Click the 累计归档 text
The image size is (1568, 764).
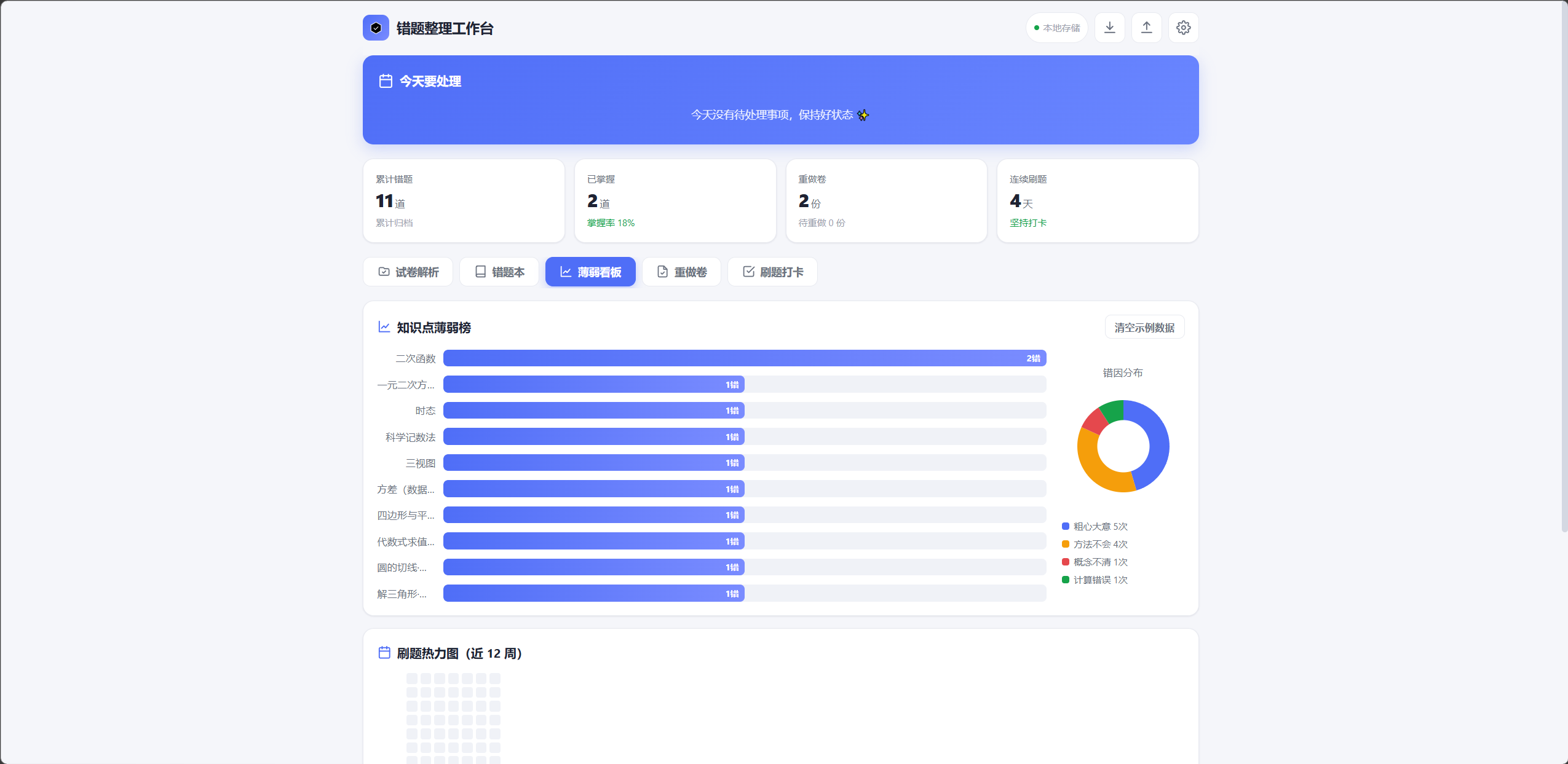click(394, 223)
